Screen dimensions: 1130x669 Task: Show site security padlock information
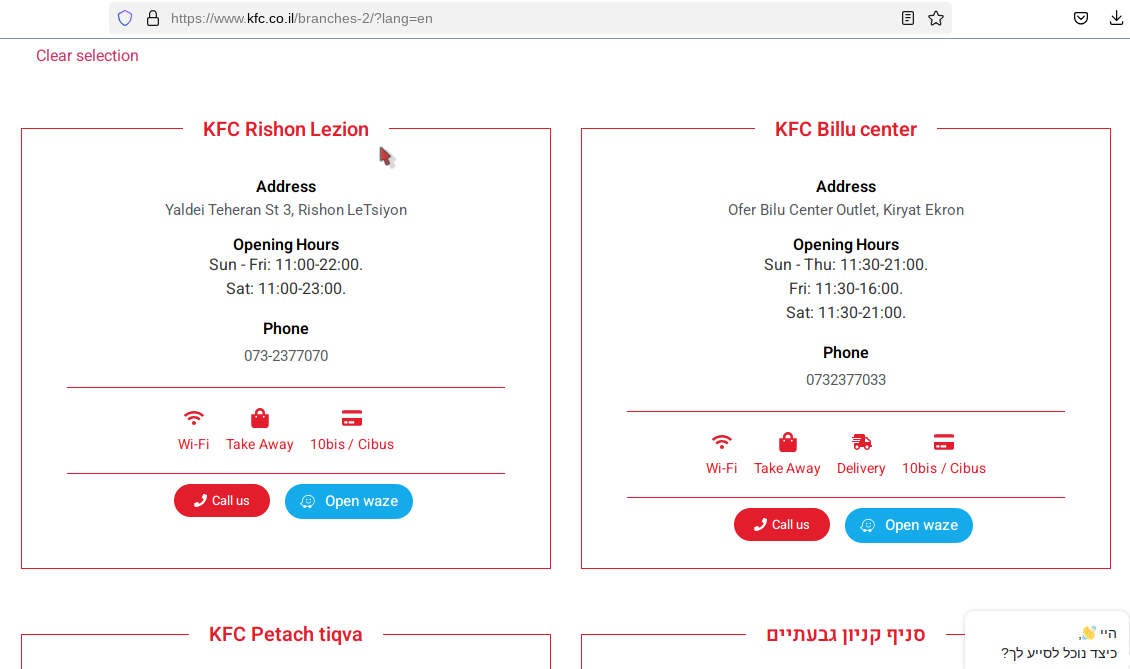[x=153, y=18]
